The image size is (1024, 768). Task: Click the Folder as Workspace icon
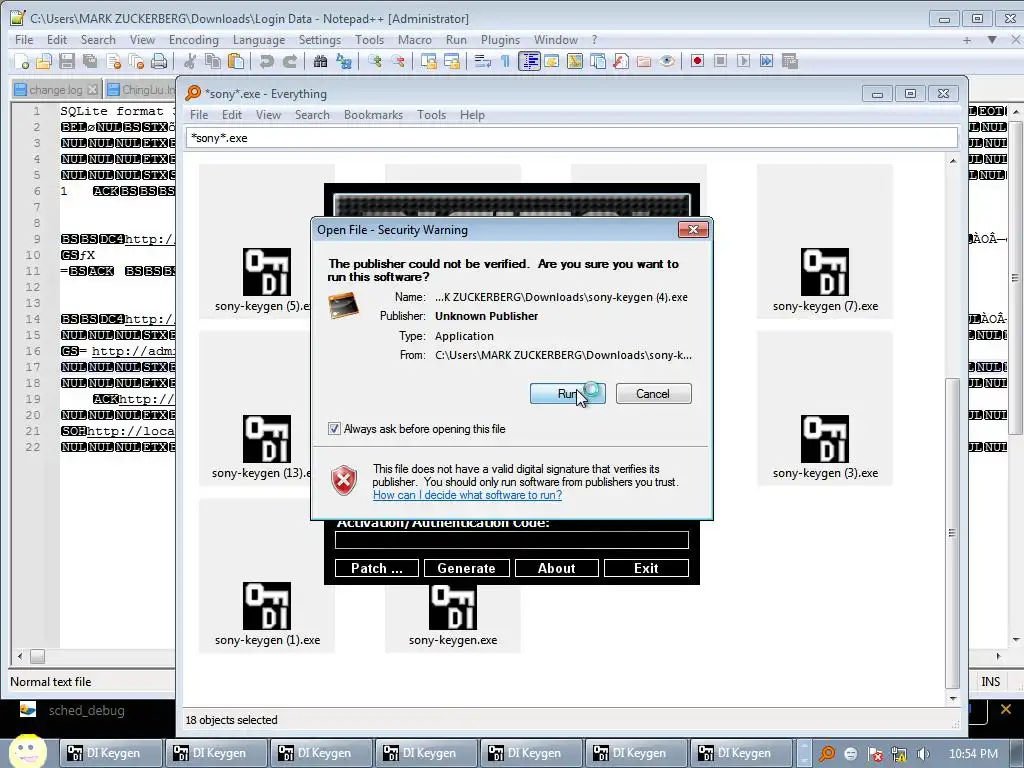(644, 61)
